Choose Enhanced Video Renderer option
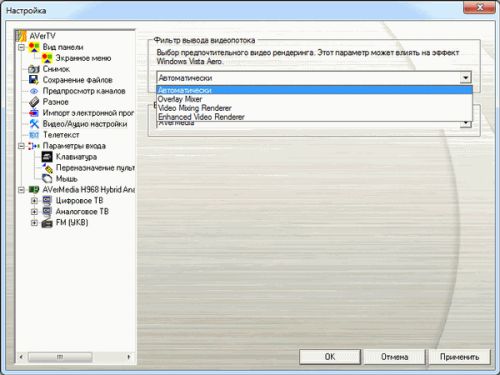Screen dimensions: 500x375 tap(314, 117)
